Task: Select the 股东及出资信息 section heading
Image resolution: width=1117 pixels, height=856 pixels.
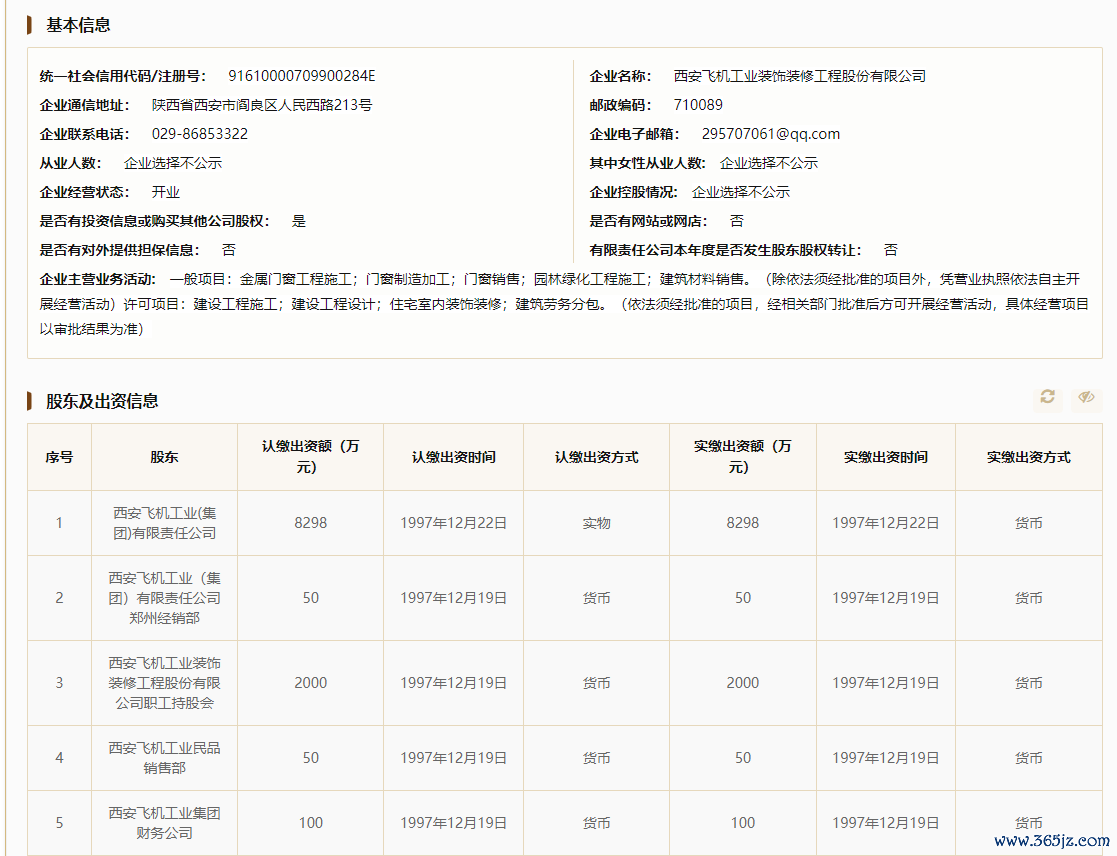Action: click(x=102, y=401)
